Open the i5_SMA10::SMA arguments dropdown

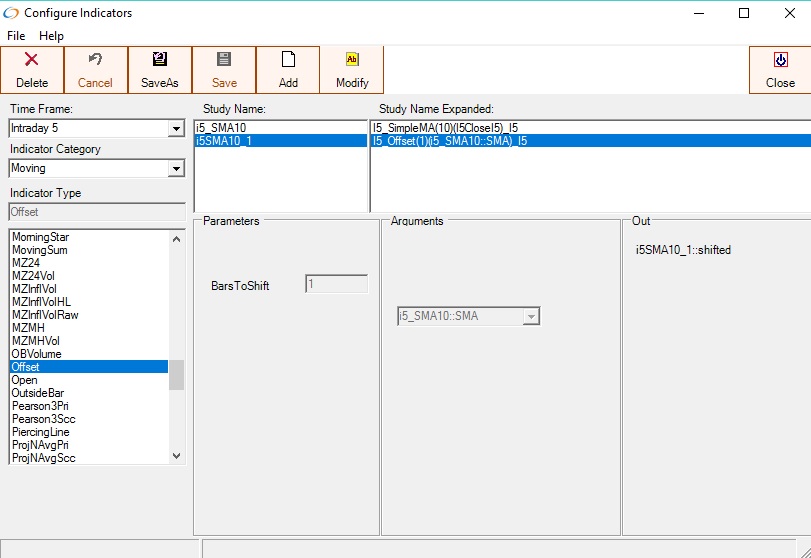point(531,317)
